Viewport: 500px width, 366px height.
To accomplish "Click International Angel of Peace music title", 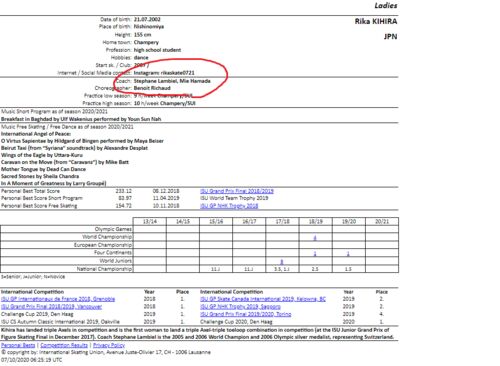I will click(36, 134).
